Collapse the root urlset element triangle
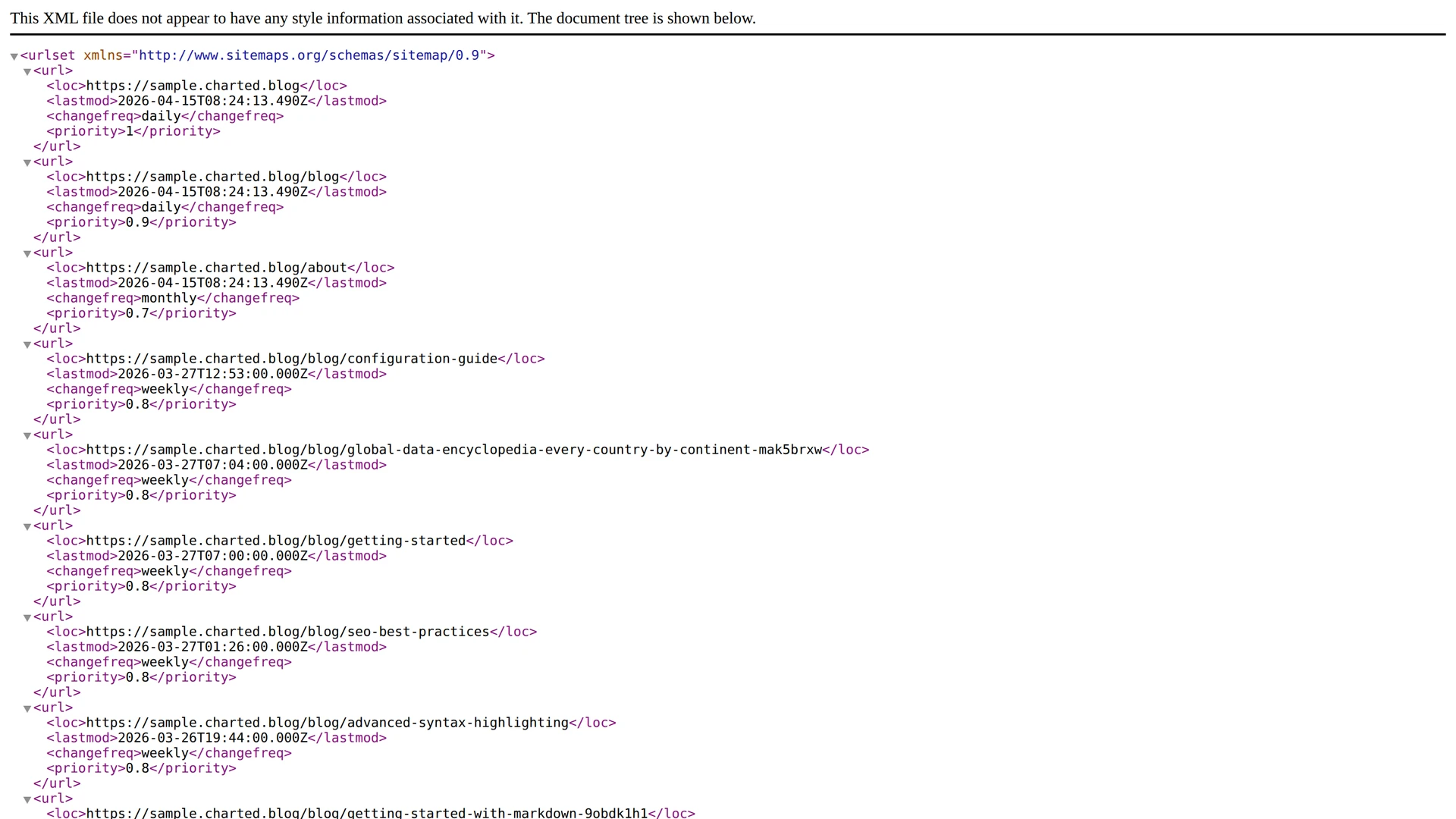Image resolution: width=1456 pixels, height=819 pixels. 14,56
